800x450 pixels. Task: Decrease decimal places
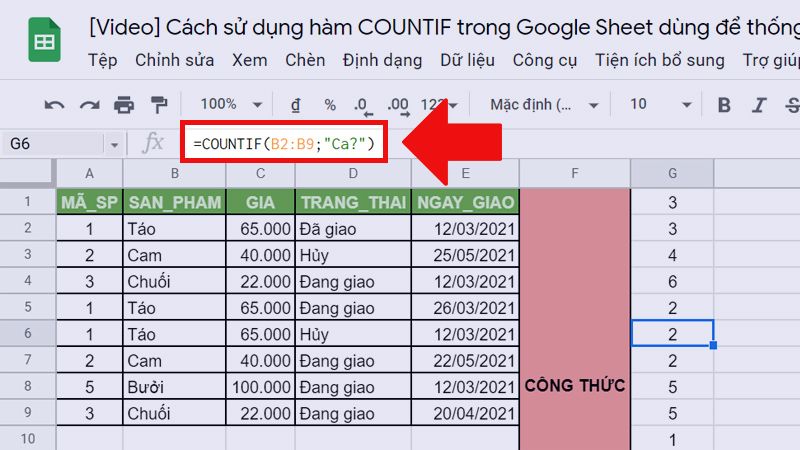click(x=364, y=105)
